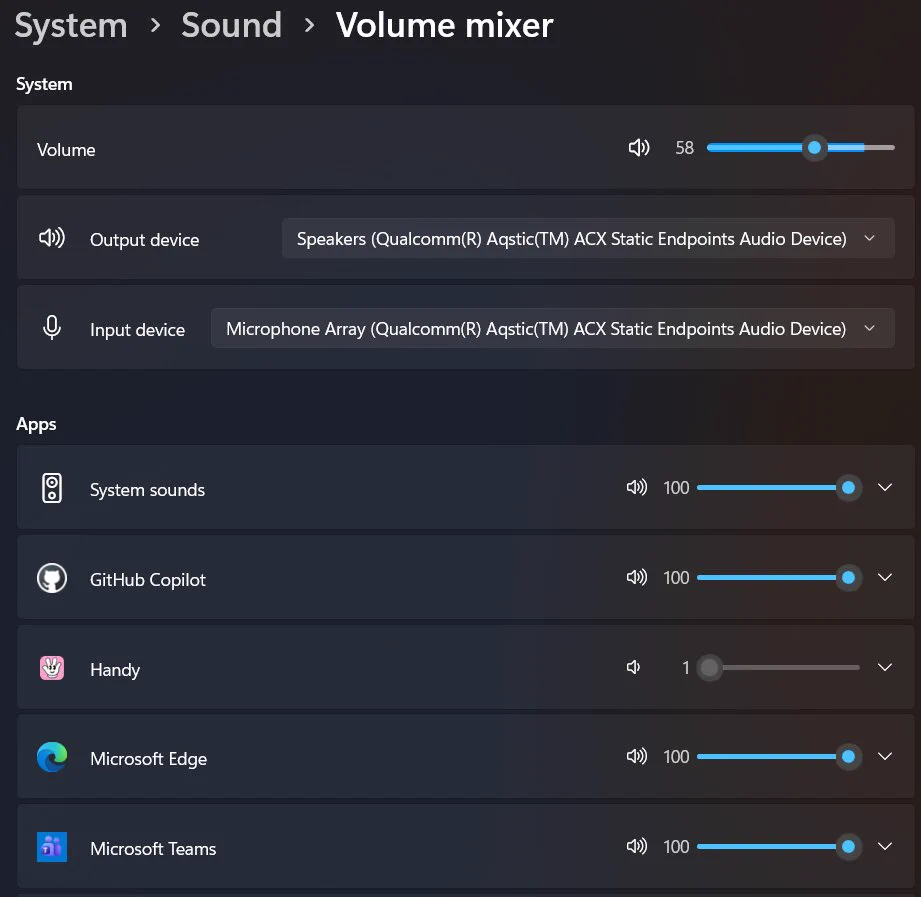Mute Microsoft Teams via its speaker icon
921x897 pixels.
click(x=637, y=846)
